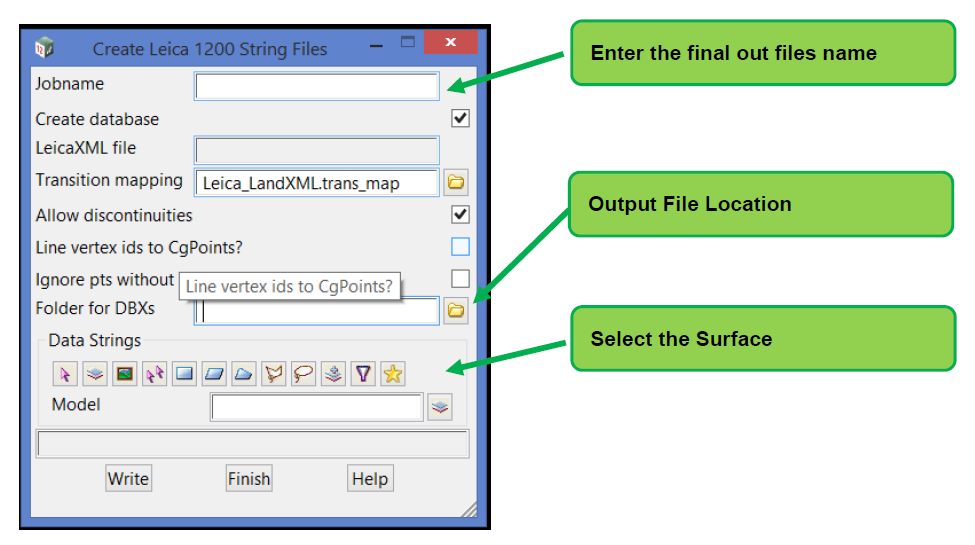Click the 'Create database' label

97,119
